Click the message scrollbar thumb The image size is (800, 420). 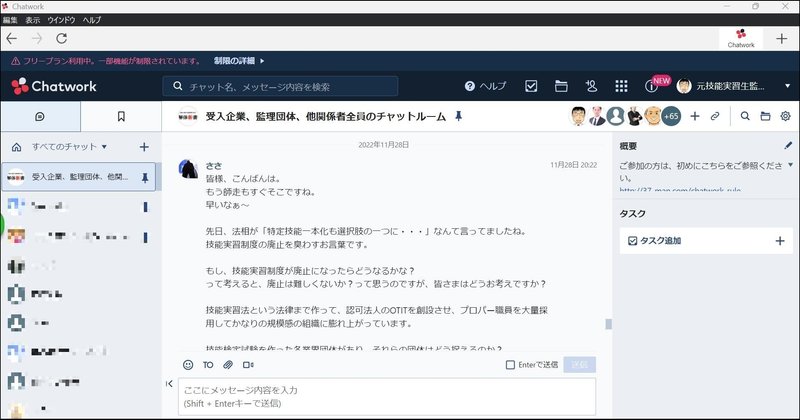[x=608, y=324]
